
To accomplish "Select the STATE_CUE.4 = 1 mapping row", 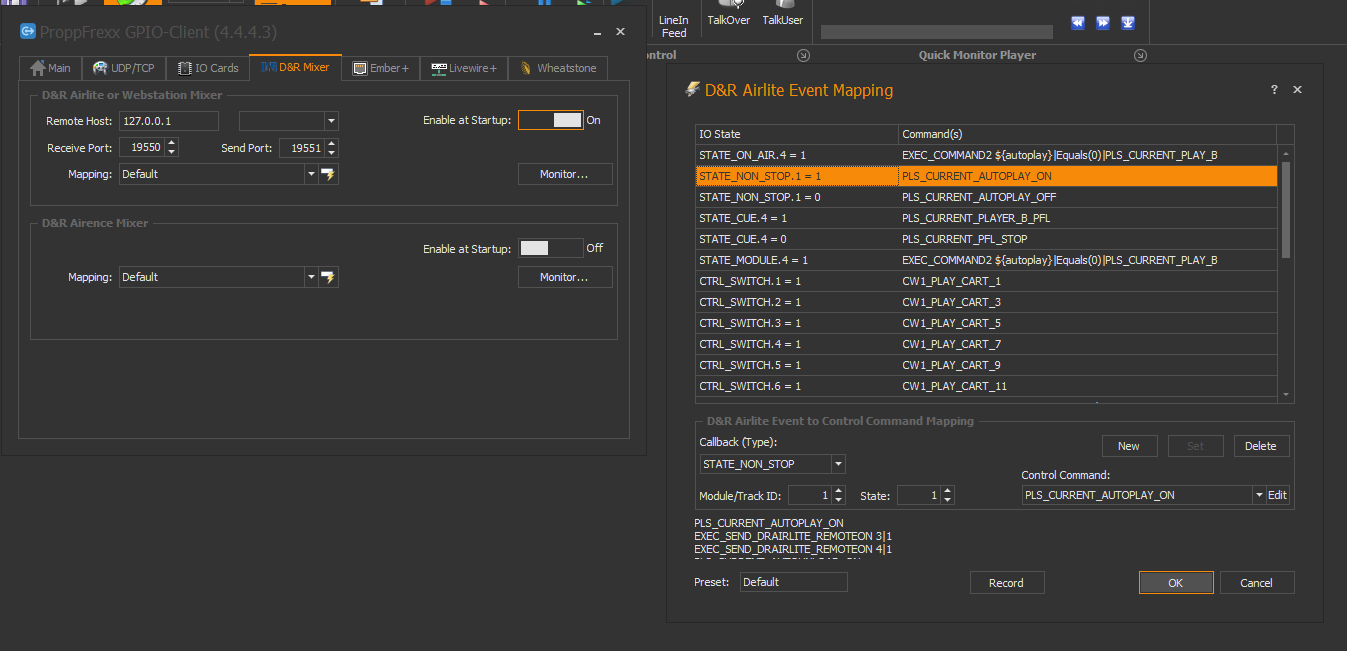I will click(x=796, y=218).
